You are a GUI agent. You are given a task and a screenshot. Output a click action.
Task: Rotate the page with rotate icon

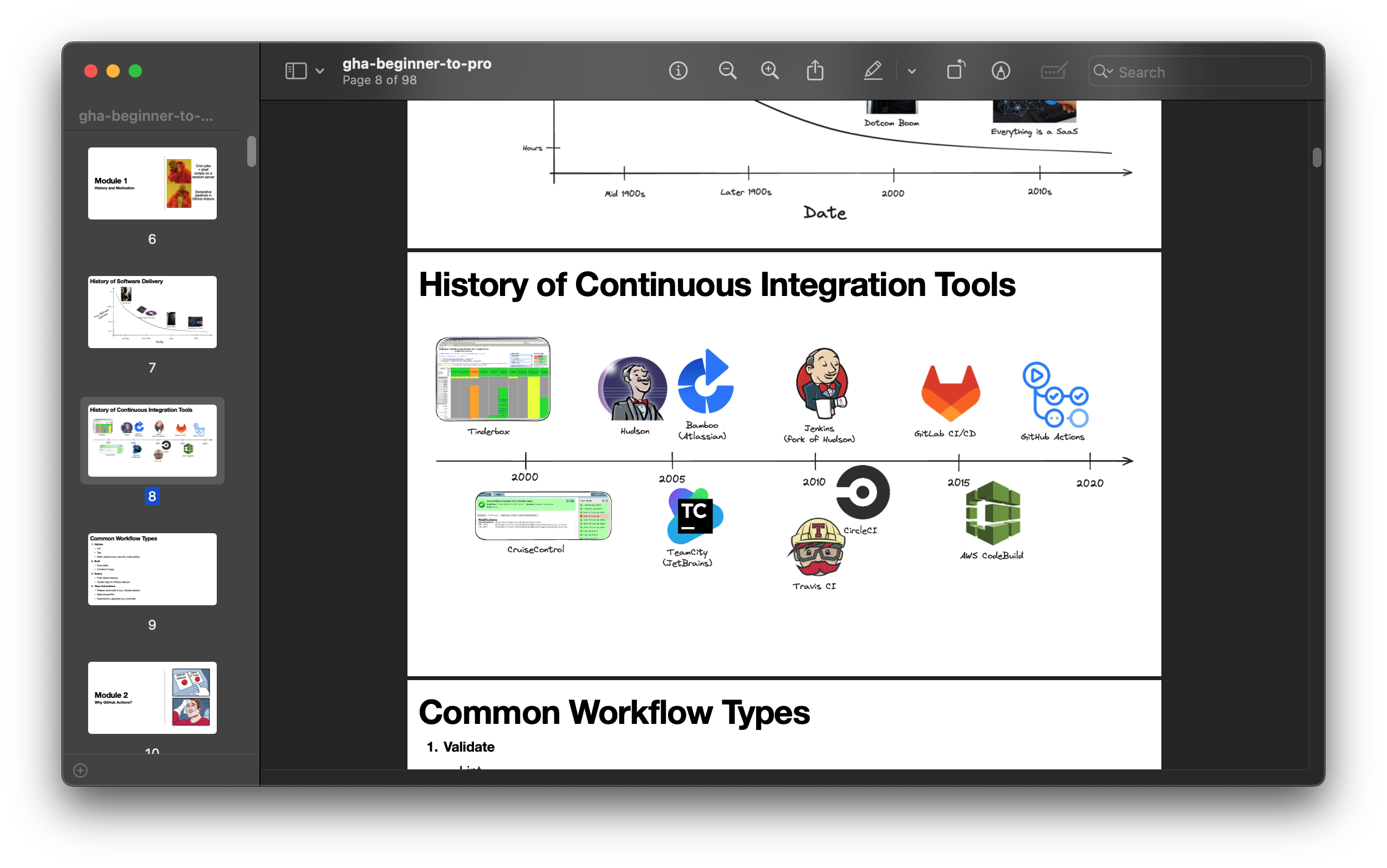point(956,71)
